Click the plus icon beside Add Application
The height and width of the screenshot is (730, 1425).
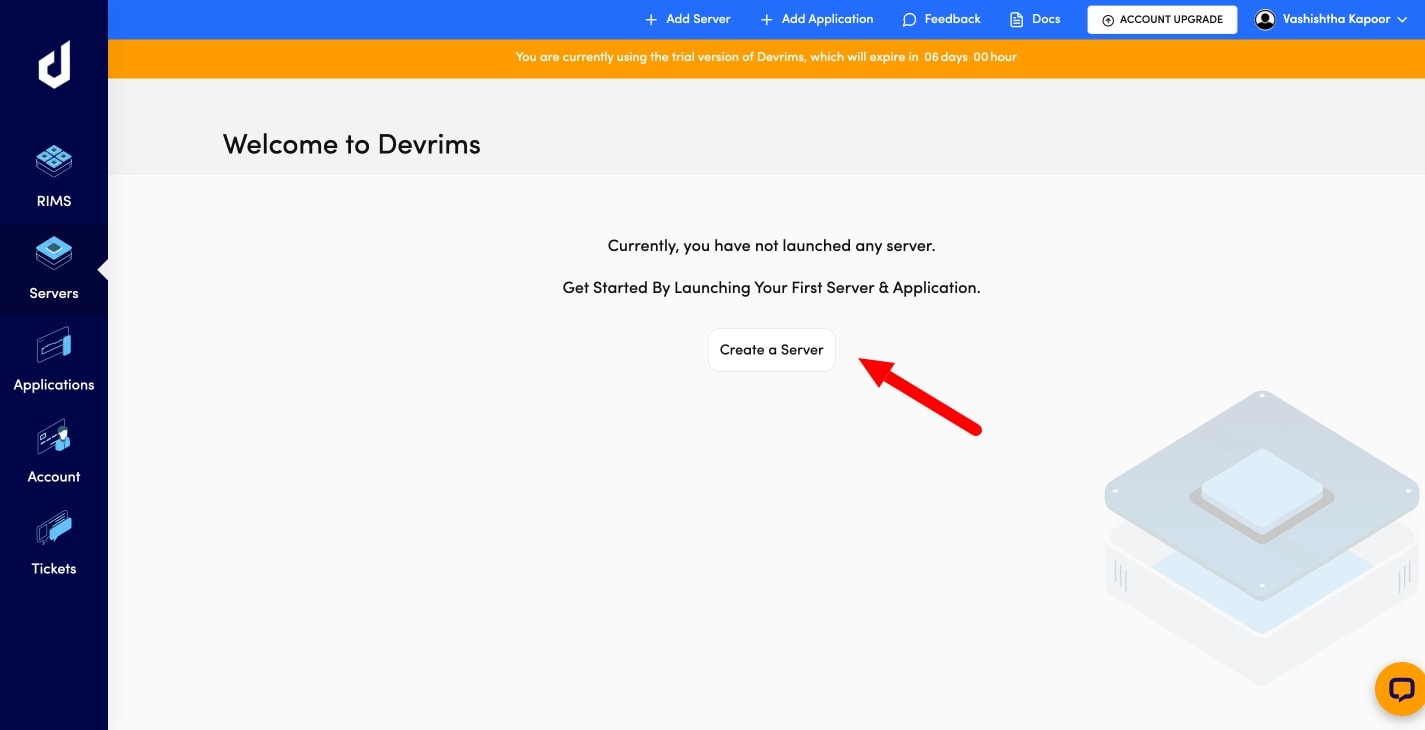[767, 20]
